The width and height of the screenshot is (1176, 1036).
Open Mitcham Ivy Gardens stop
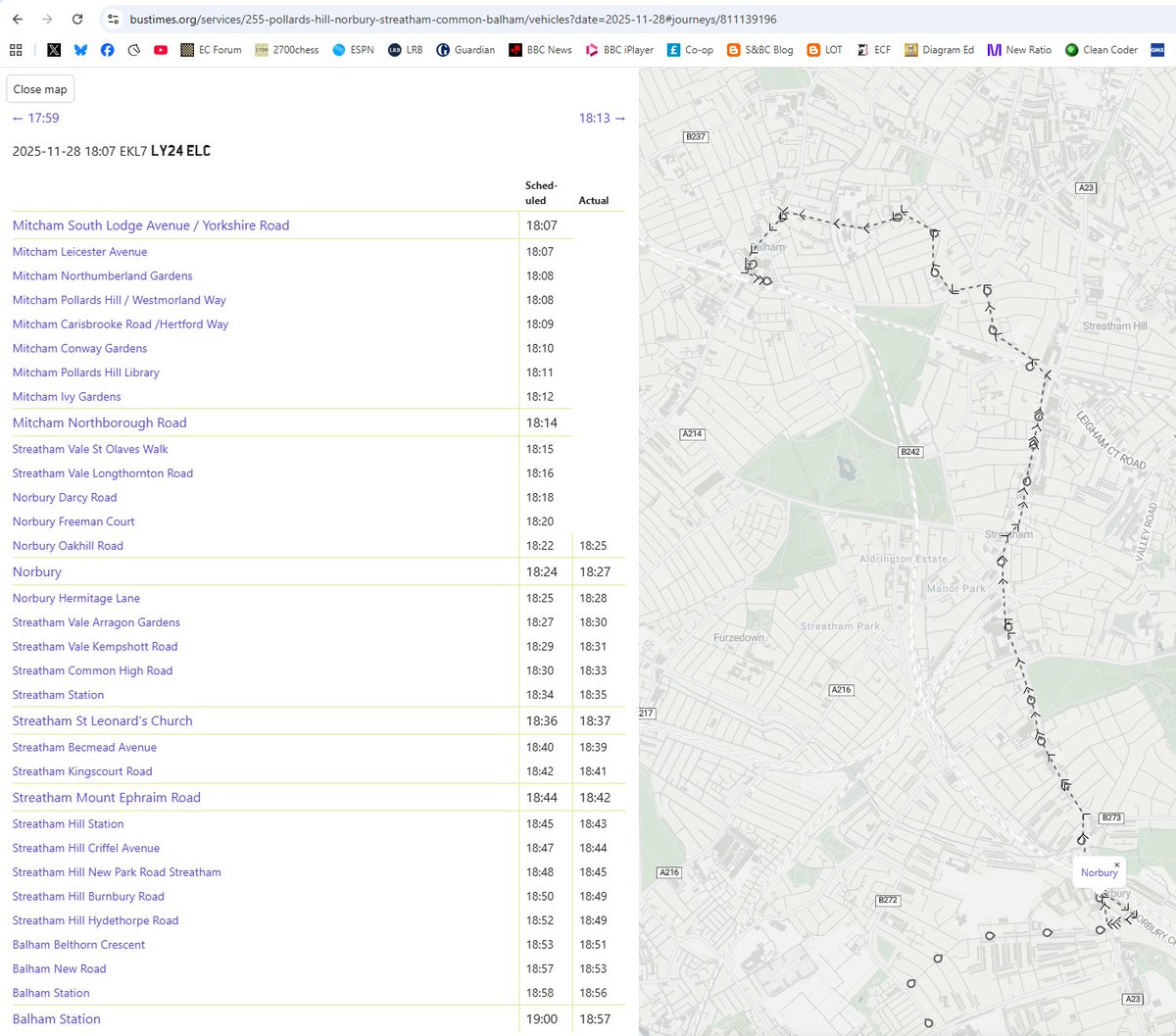[67, 397]
